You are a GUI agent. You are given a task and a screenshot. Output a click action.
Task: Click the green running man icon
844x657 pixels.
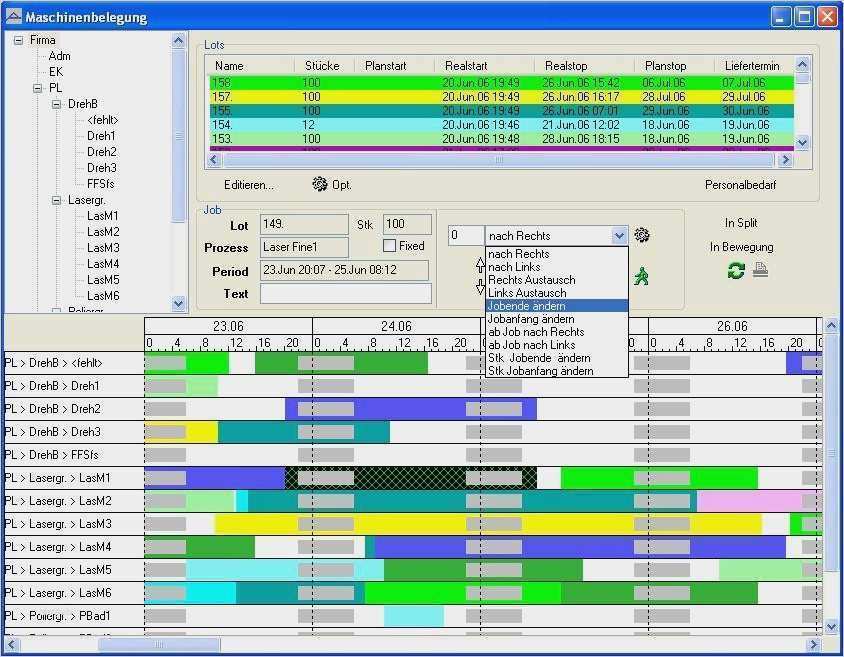click(641, 277)
